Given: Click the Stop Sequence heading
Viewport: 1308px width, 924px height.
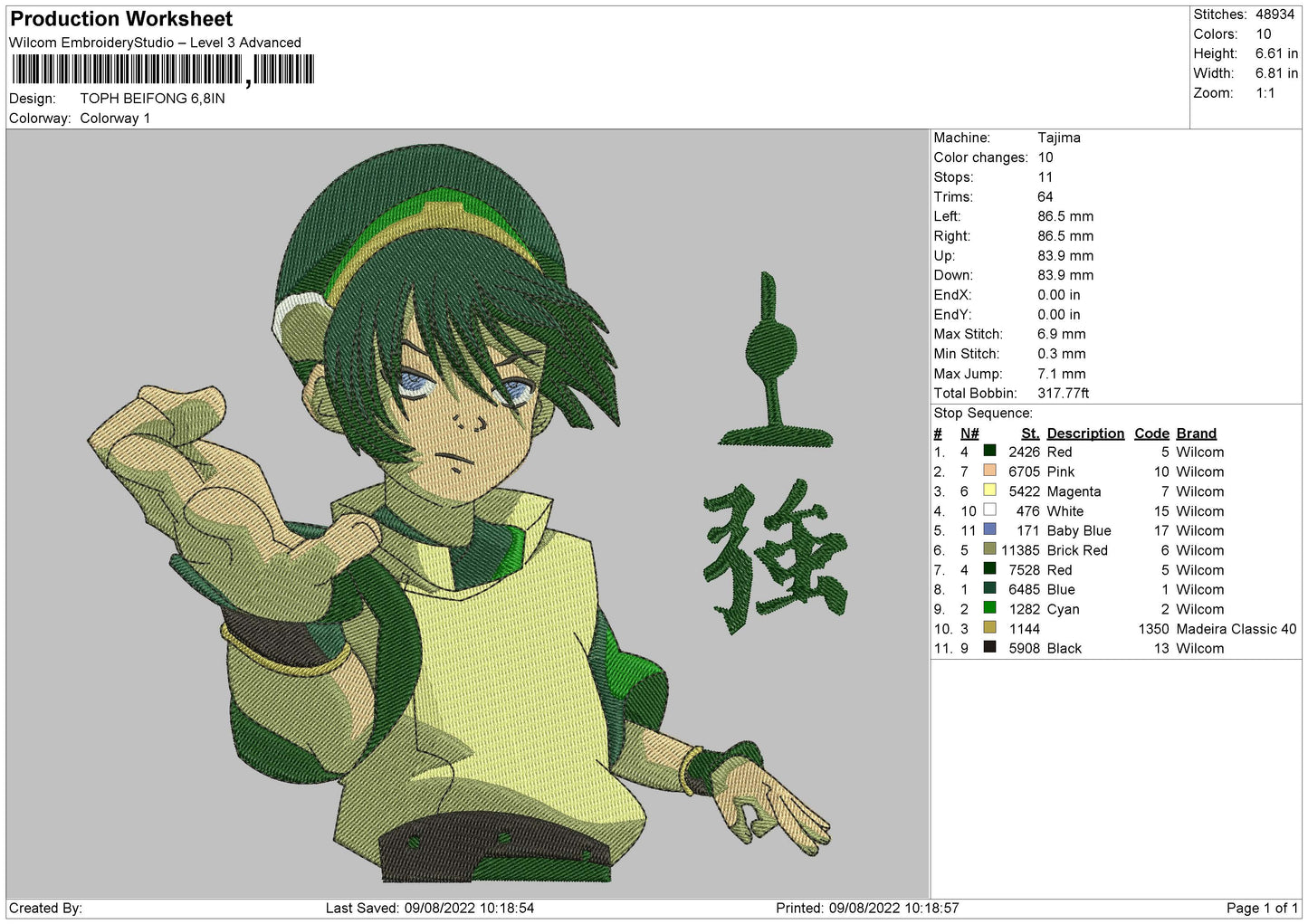Looking at the screenshot, I should [983, 413].
